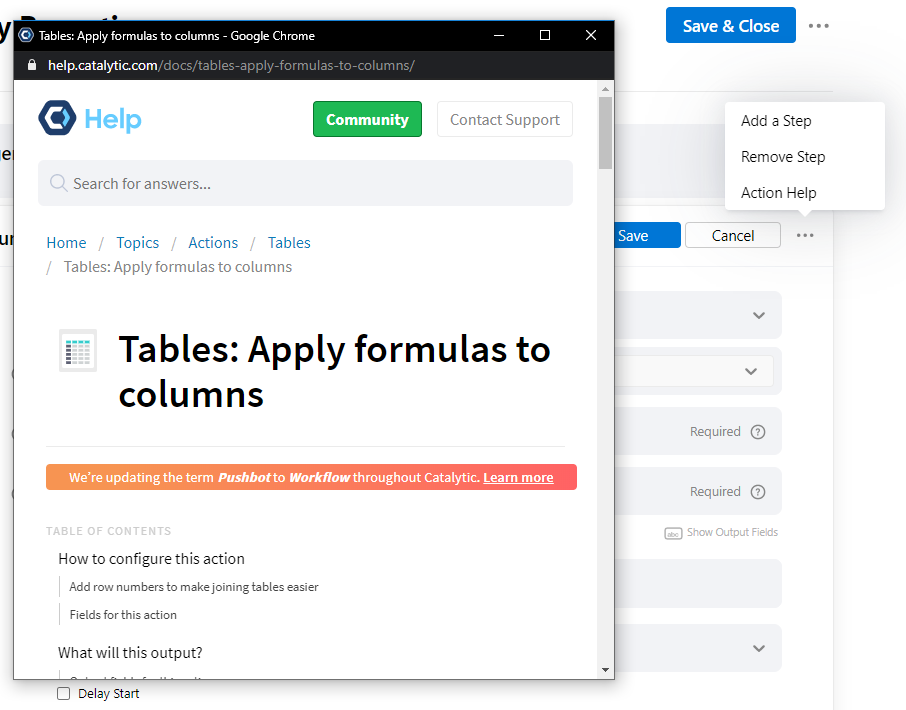The width and height of the screenshot is (906, 710).
Task: Open the three-dots menu beside Save & Close
Action: [x=819, y=26]
